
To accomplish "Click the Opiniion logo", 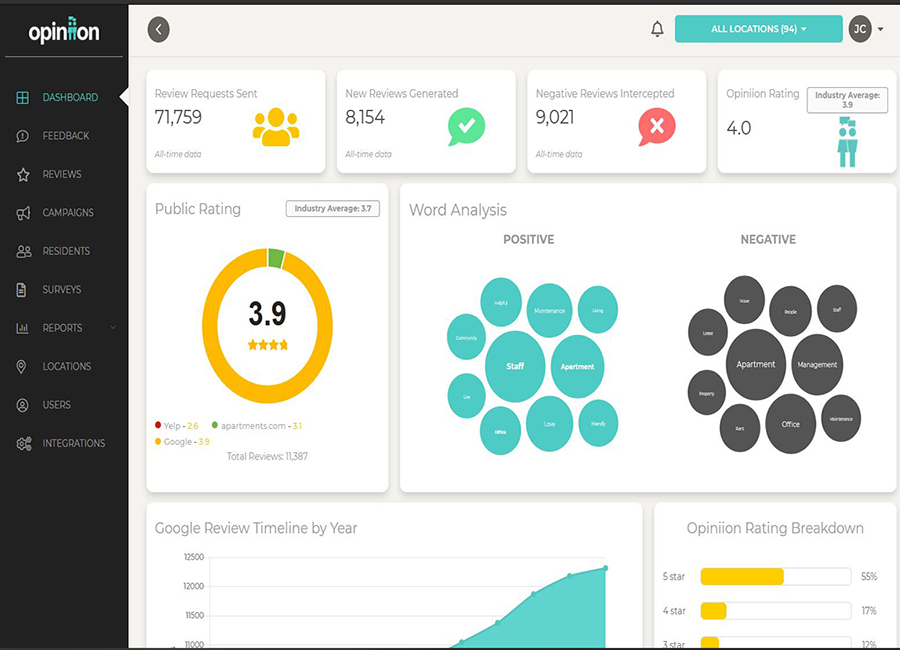I will (x=64, y=32).
